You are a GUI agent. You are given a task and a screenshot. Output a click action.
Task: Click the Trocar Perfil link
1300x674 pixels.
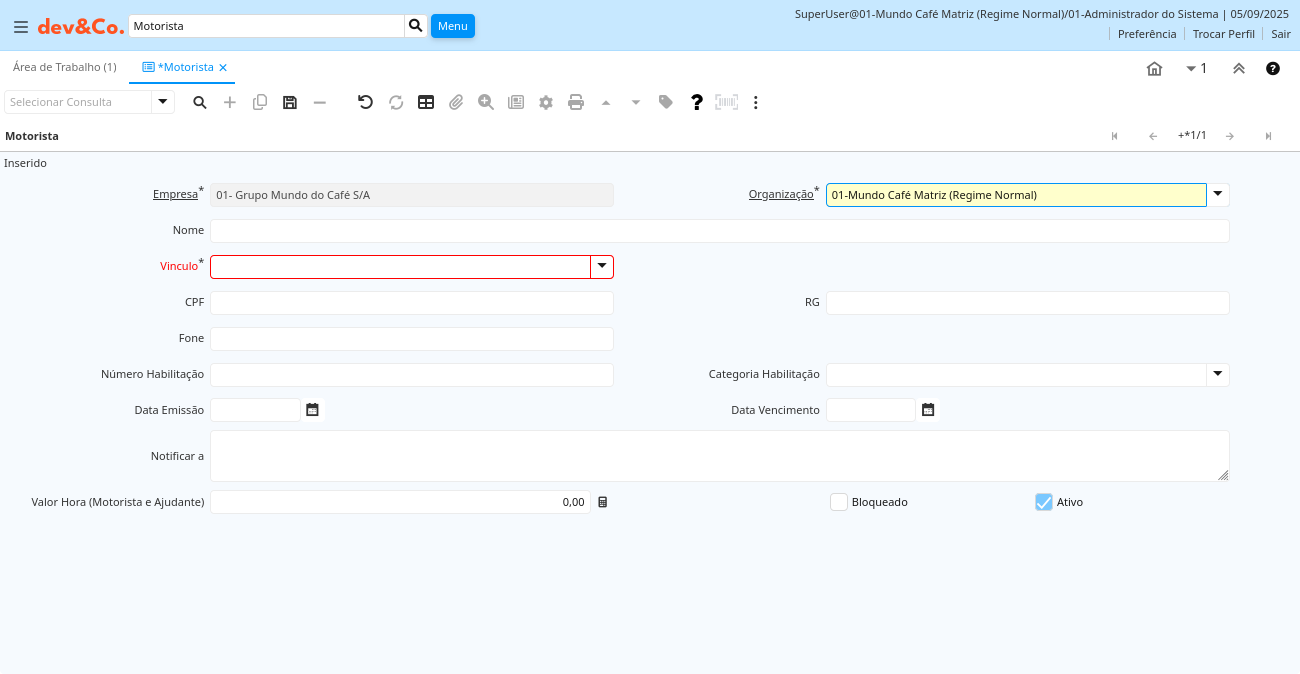coord(1223,34)
